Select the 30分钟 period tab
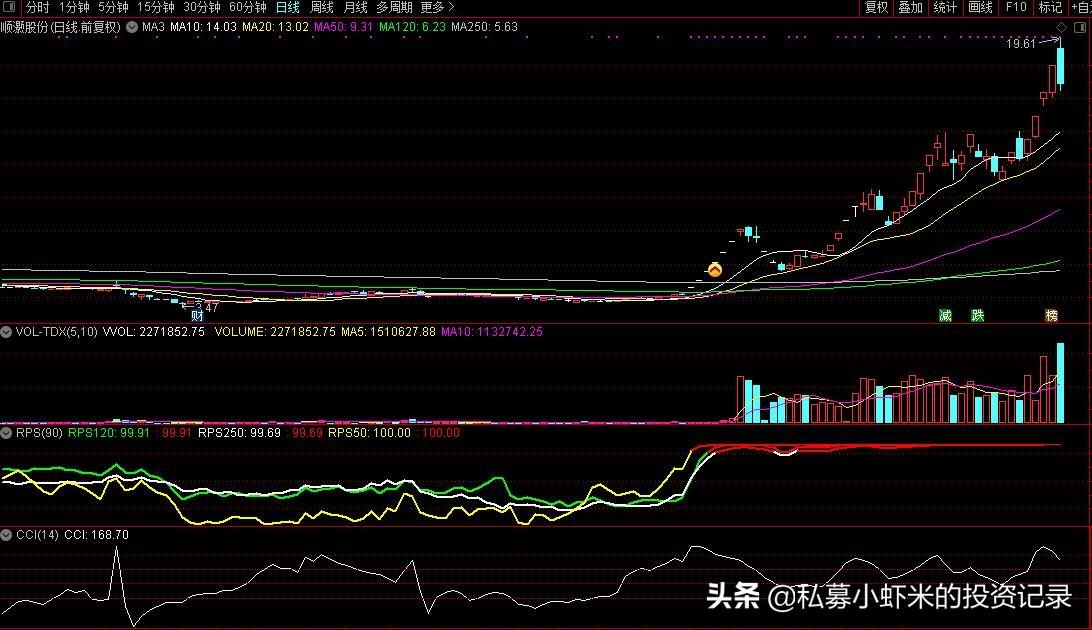Image resolution: width=1092 pixels, height=630 pixels. click(x=201, y=7)
